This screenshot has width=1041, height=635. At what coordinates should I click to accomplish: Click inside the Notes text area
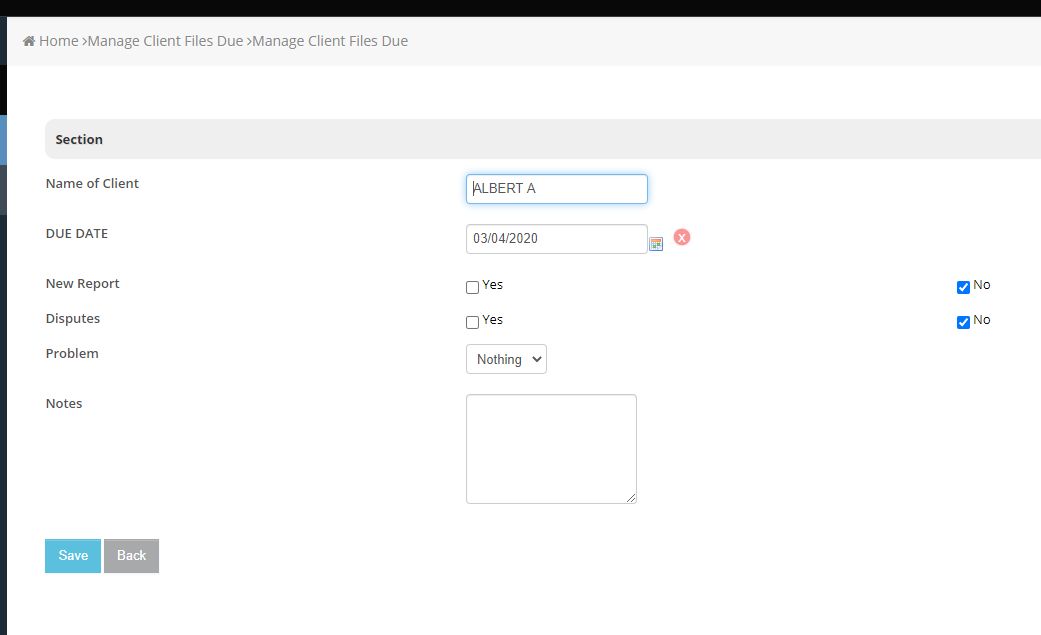(x=552, y=449)
